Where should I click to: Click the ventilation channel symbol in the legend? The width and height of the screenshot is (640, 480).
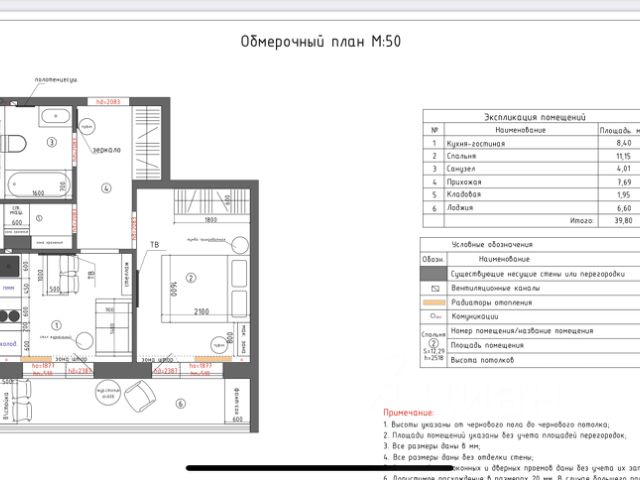435,289
